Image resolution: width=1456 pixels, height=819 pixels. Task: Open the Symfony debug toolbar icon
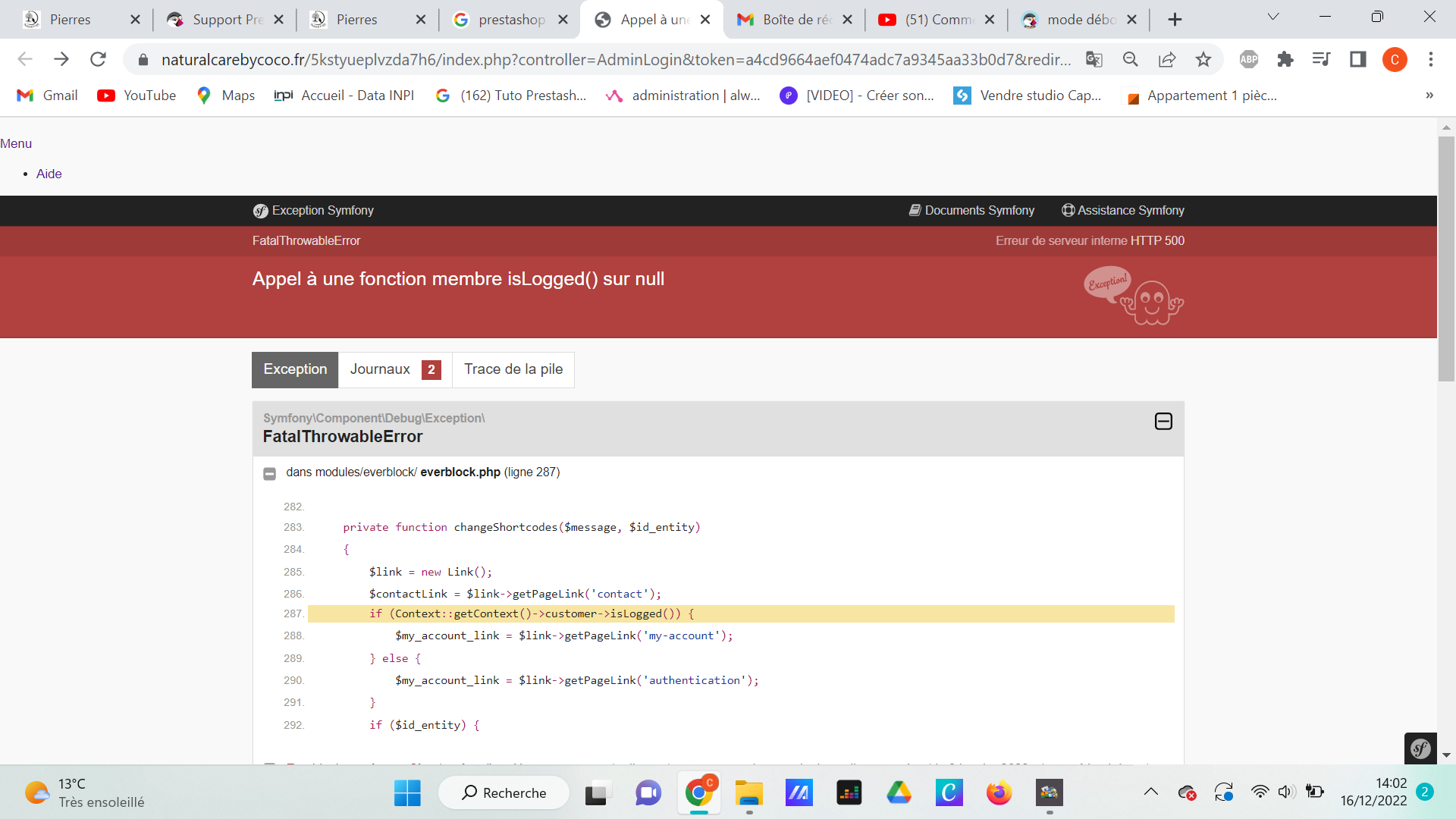[1420, 749]
